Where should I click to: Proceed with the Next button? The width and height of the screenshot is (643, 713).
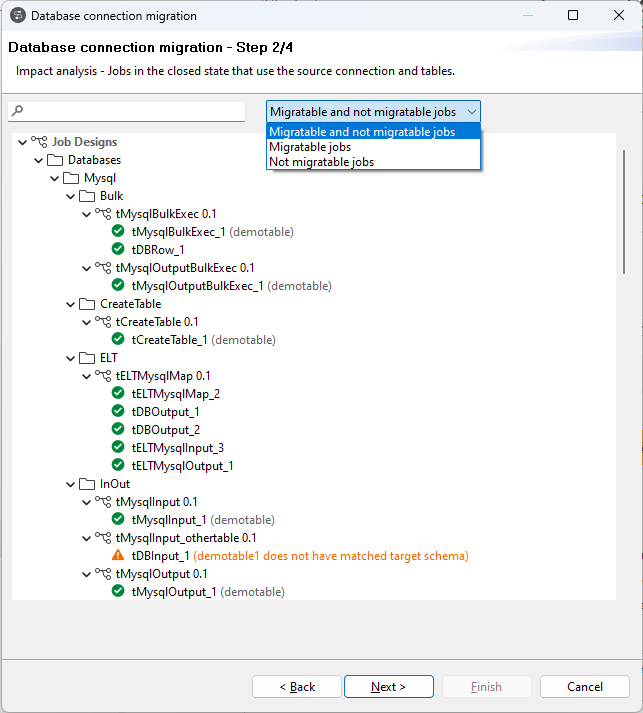[x=389, y=686]
